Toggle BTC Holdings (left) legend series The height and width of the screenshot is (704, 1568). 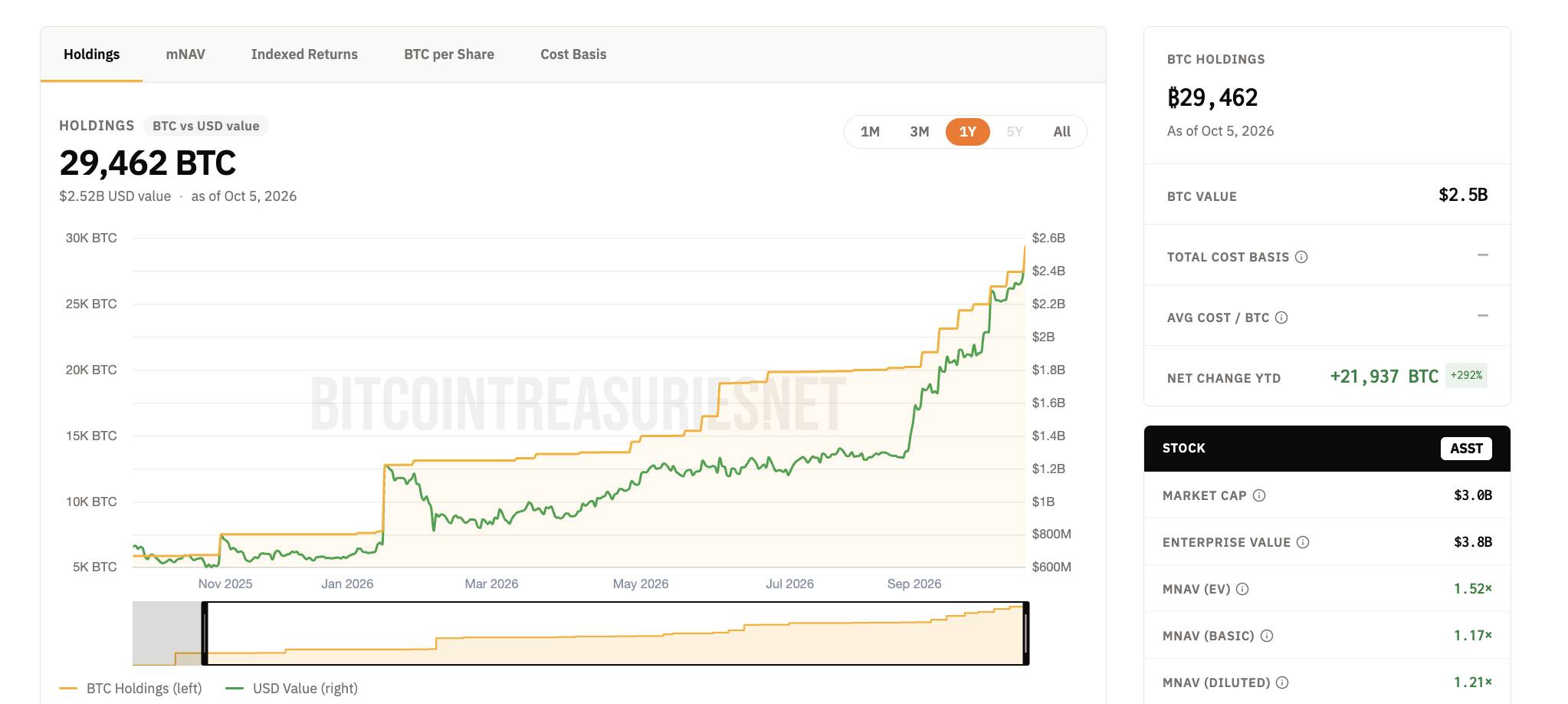click(x=131, y=689)
